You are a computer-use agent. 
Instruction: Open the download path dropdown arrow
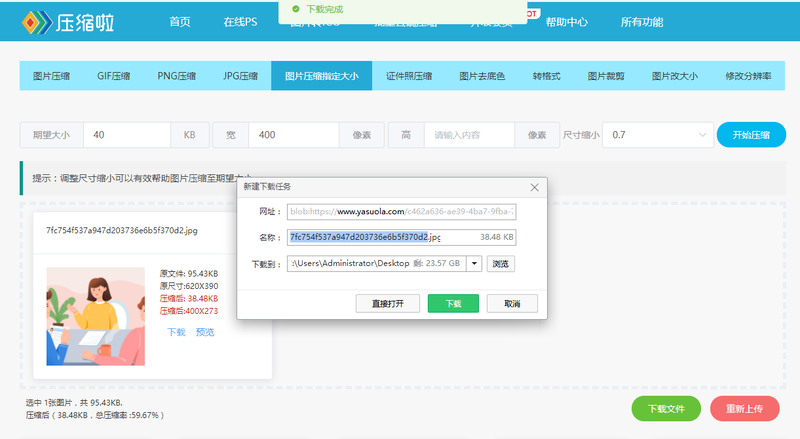474,263
